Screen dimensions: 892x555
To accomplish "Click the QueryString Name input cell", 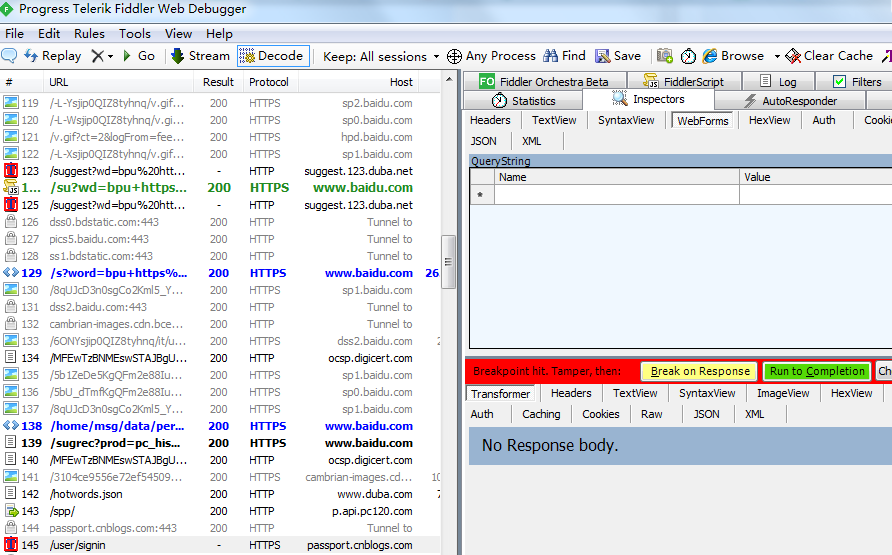I will point(617,194).
